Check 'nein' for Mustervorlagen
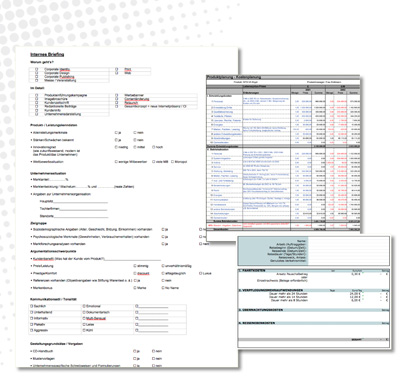This screenshot has height=376, width=400. click(x=154, y=359)
